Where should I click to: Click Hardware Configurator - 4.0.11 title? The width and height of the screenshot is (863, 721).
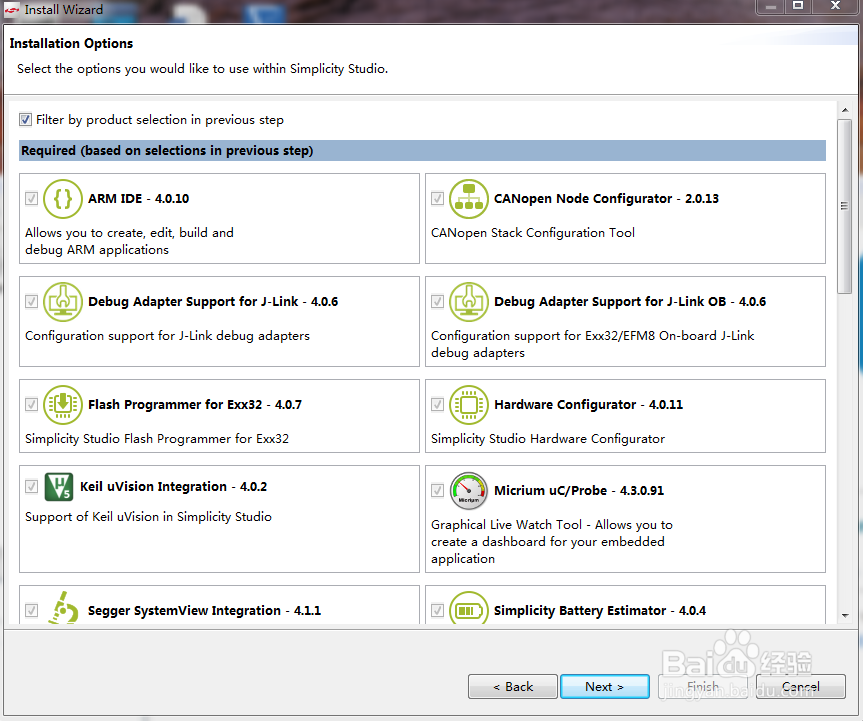point(589,405)
